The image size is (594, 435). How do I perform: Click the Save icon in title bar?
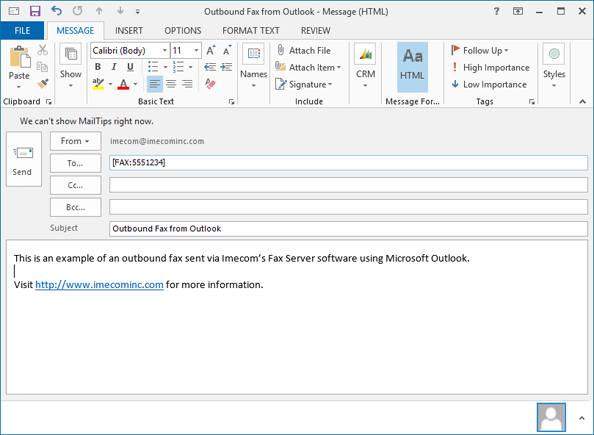click(35, 11)
